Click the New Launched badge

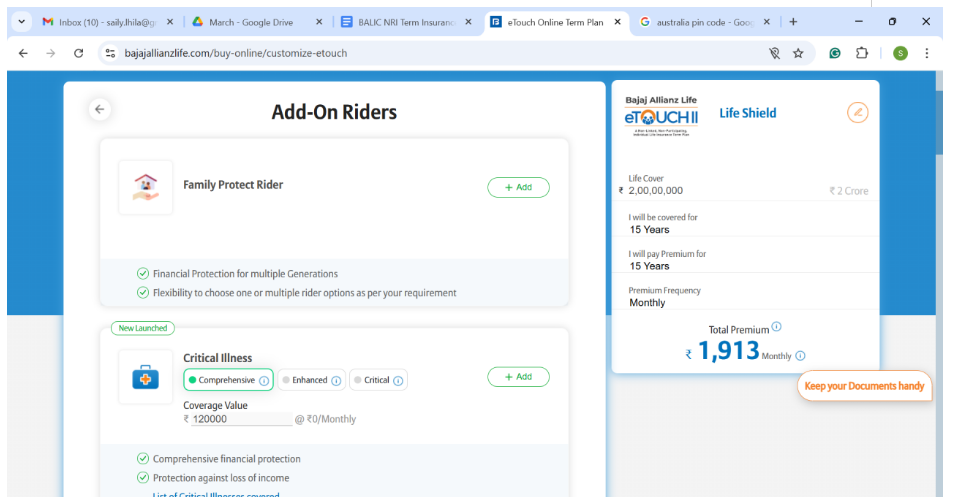tap(143, 328)
